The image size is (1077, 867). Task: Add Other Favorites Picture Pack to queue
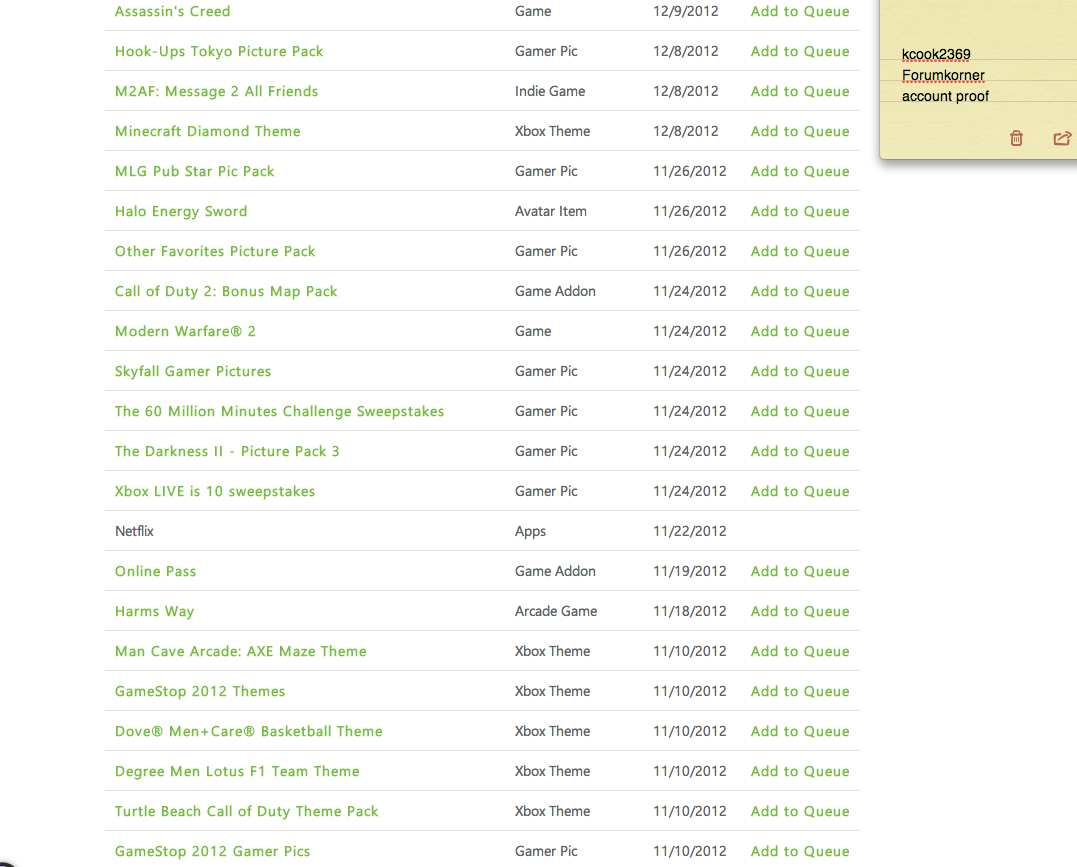[x=800, y=251]
